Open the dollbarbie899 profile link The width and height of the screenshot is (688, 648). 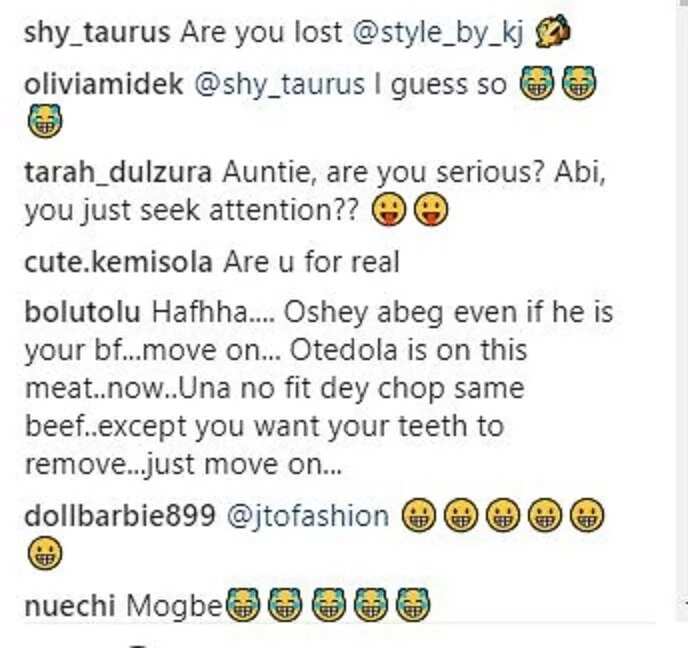120,516
